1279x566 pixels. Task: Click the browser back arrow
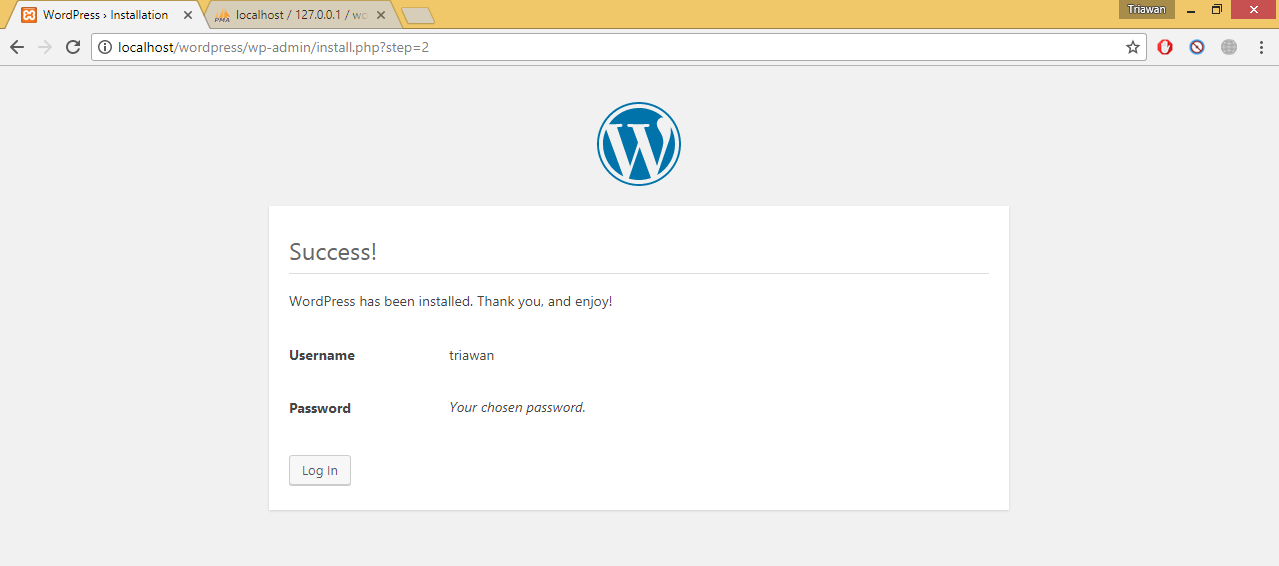tap(17, 47)
